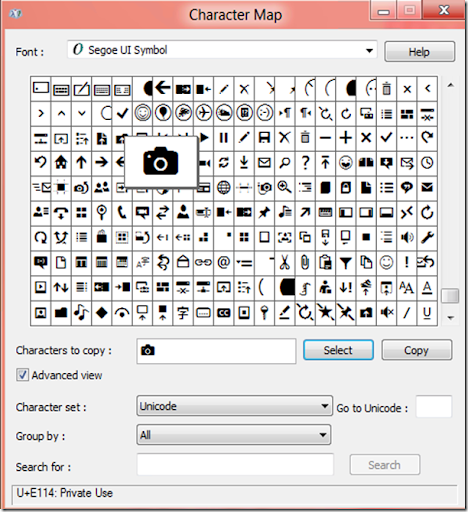This screenshot has width=468, height=512.
Task: Choose the minus sign glyph
Action: tap(325, 138)
